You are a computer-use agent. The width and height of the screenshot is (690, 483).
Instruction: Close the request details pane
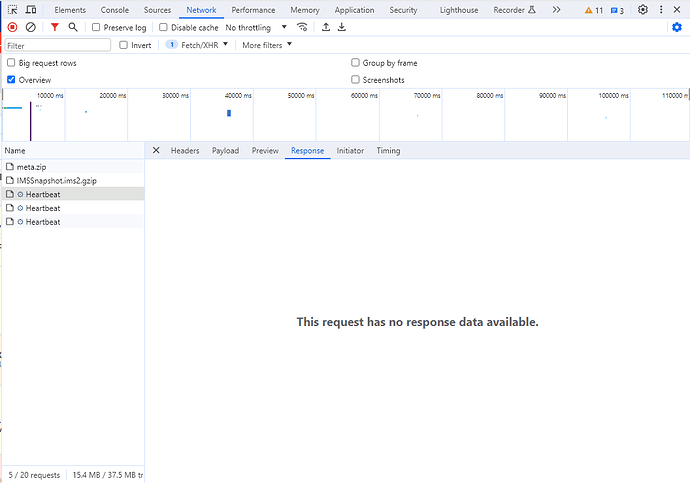[x=156, y=150]
